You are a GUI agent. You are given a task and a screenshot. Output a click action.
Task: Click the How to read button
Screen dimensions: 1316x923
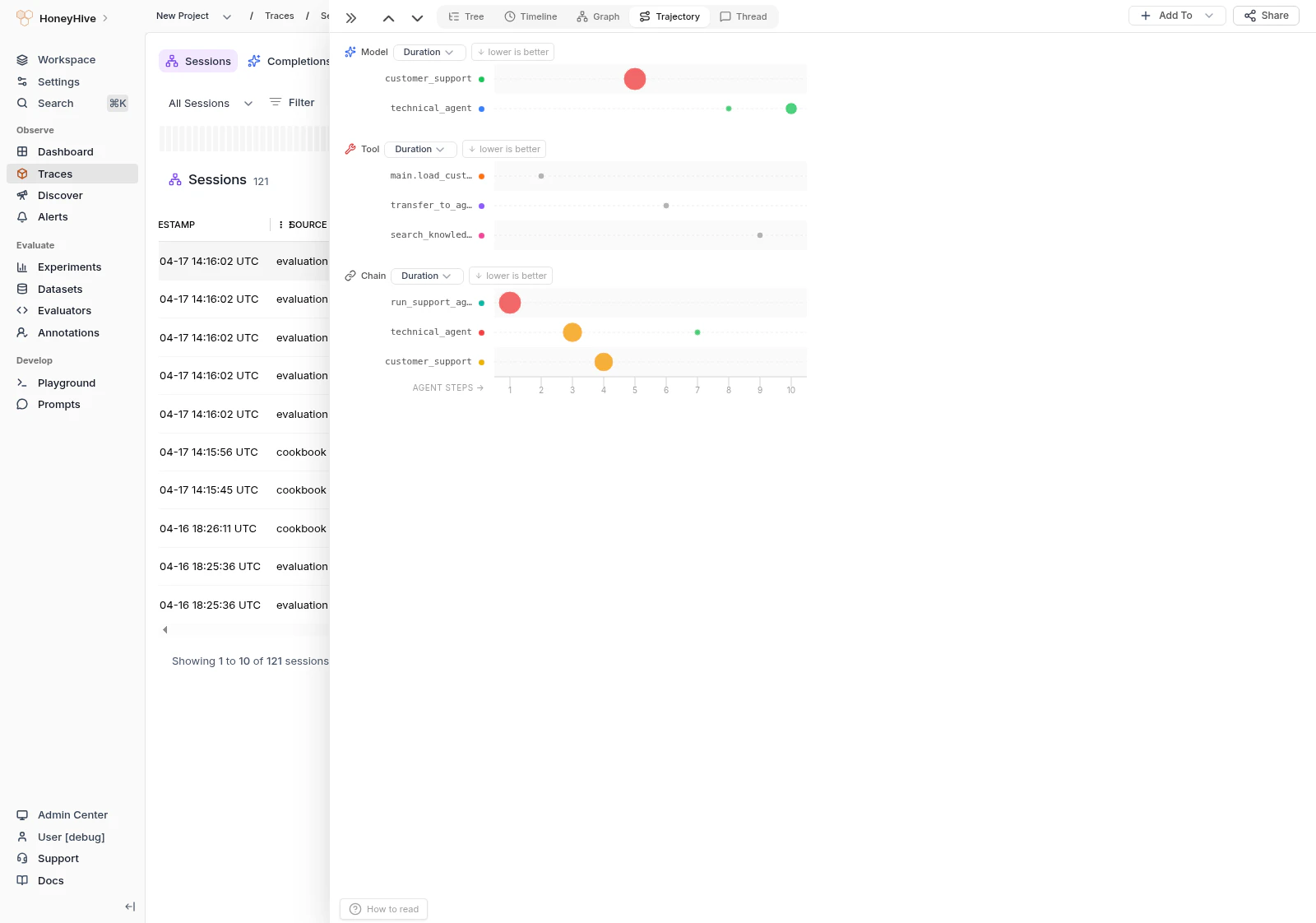383,909
